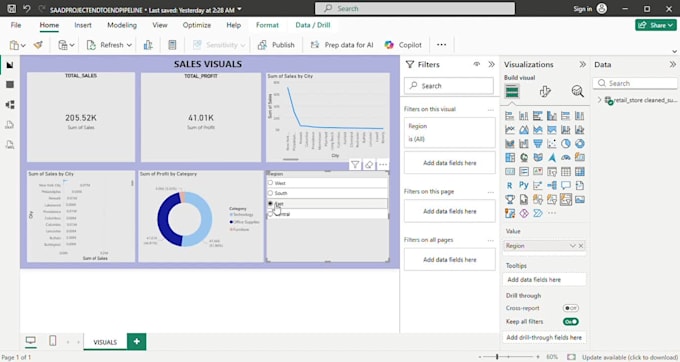Select the Gauge visual icon
Screen dimensions: 680x362
(x=566, y=157)
